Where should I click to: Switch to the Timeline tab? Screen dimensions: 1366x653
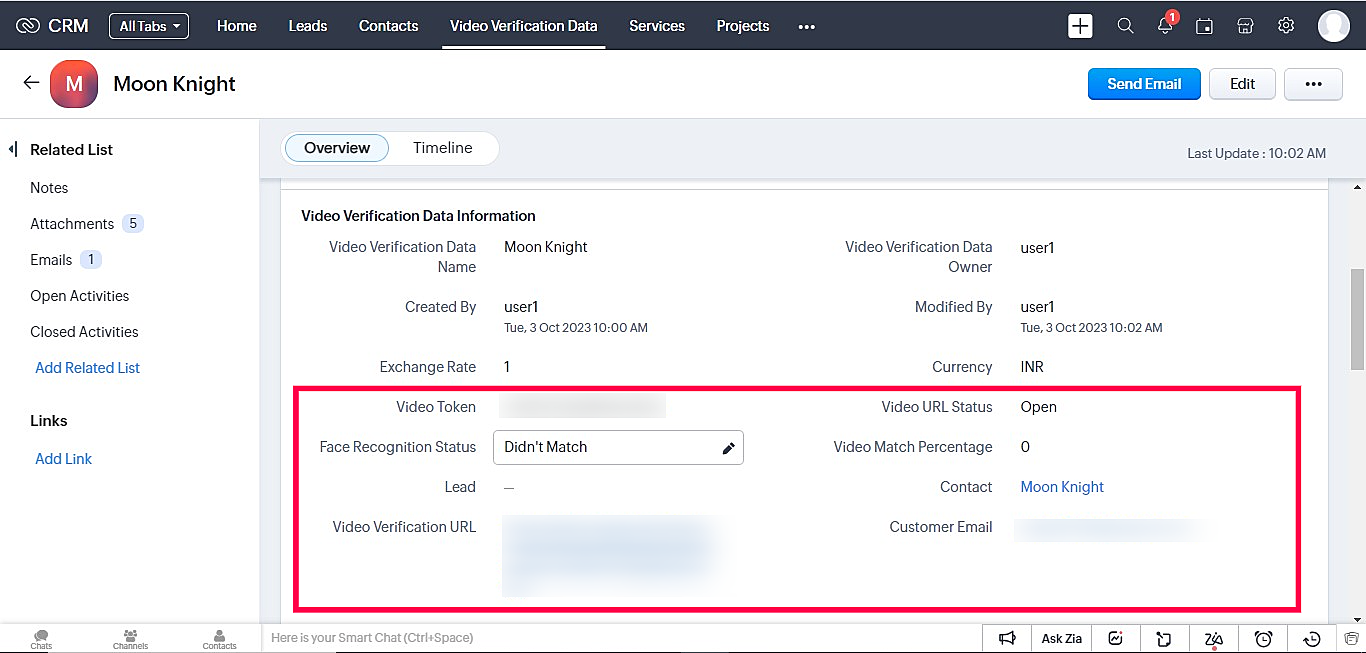tap(442, 148)
